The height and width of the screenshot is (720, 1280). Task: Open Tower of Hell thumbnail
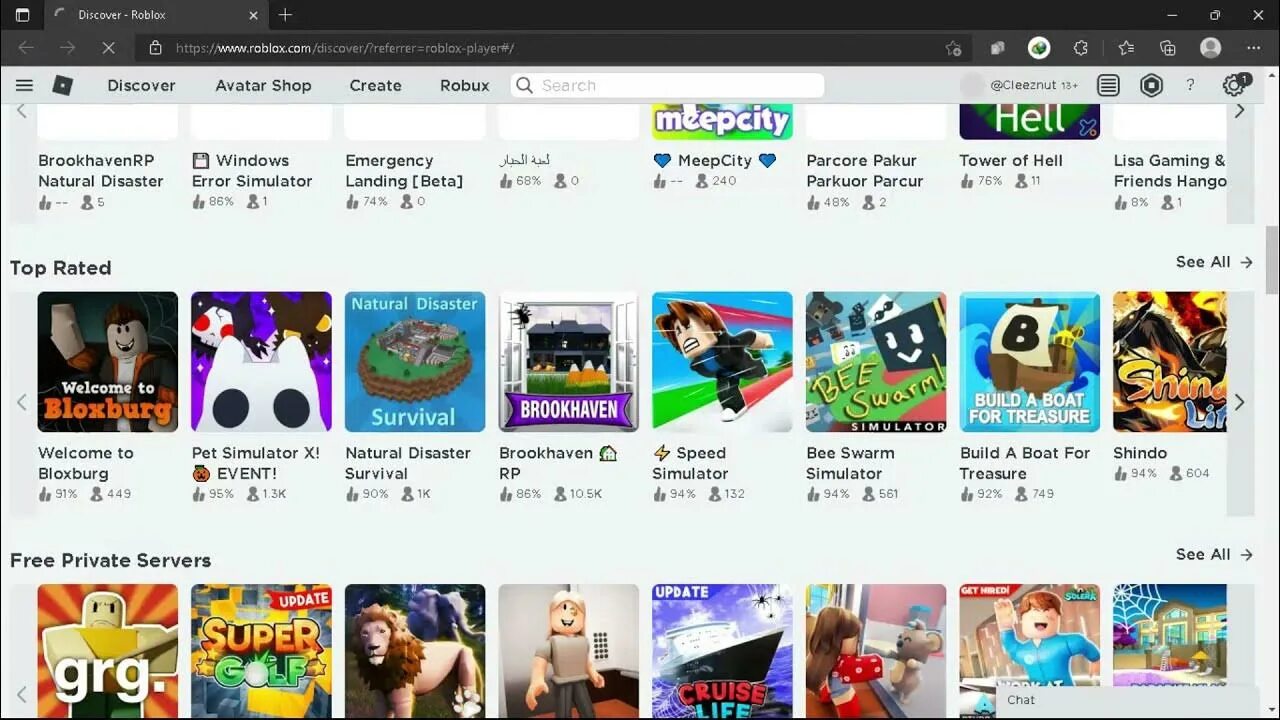point(1030,120)
